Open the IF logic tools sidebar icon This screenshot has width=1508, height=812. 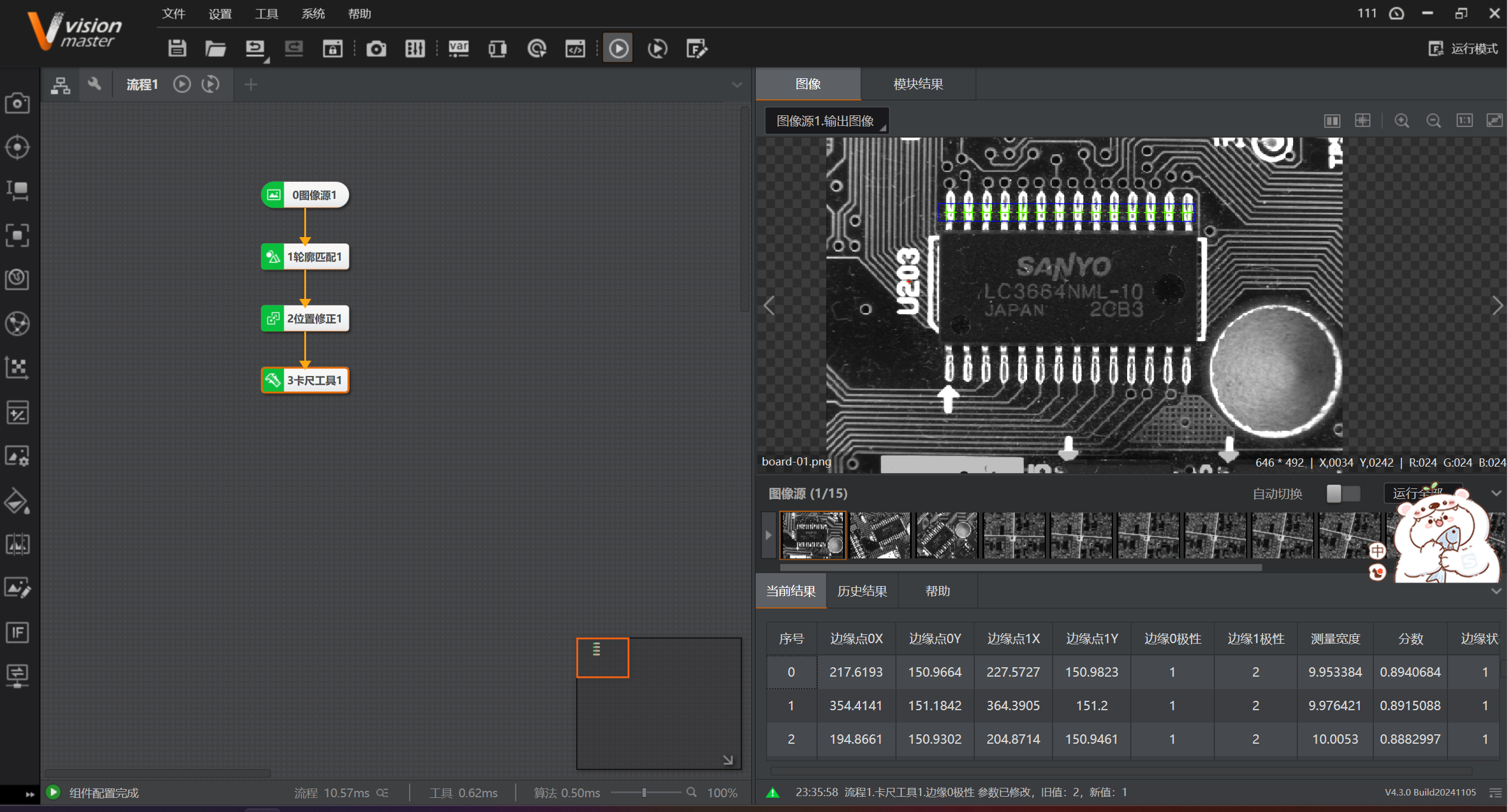[17, 633]
